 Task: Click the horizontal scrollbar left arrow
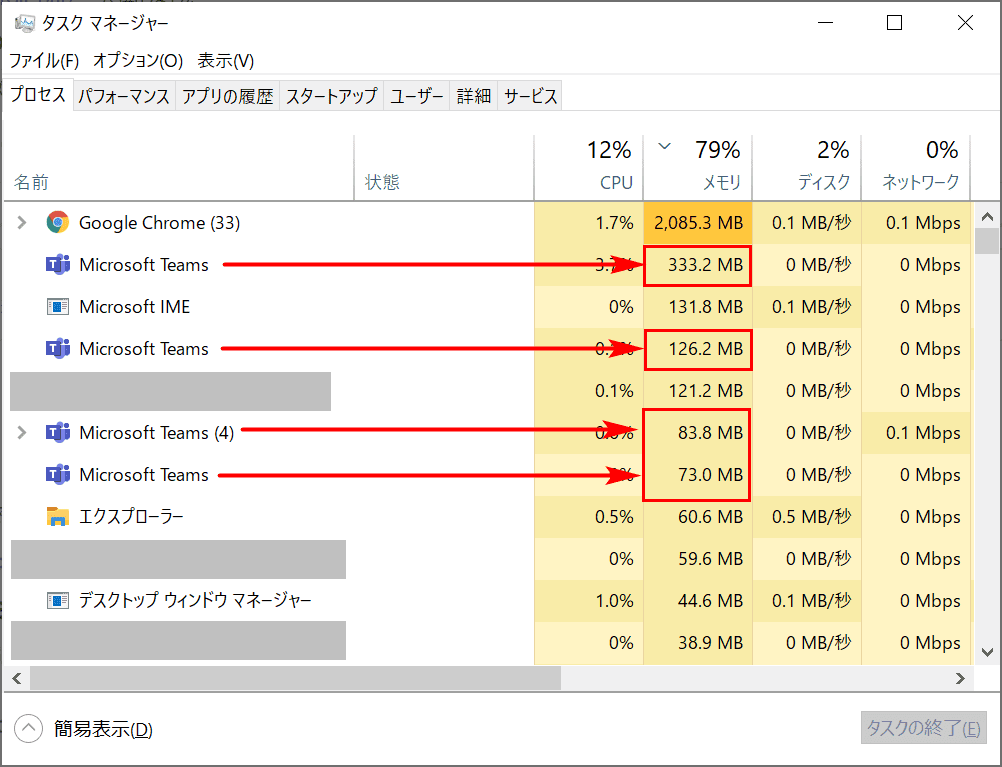coord(17,678)
